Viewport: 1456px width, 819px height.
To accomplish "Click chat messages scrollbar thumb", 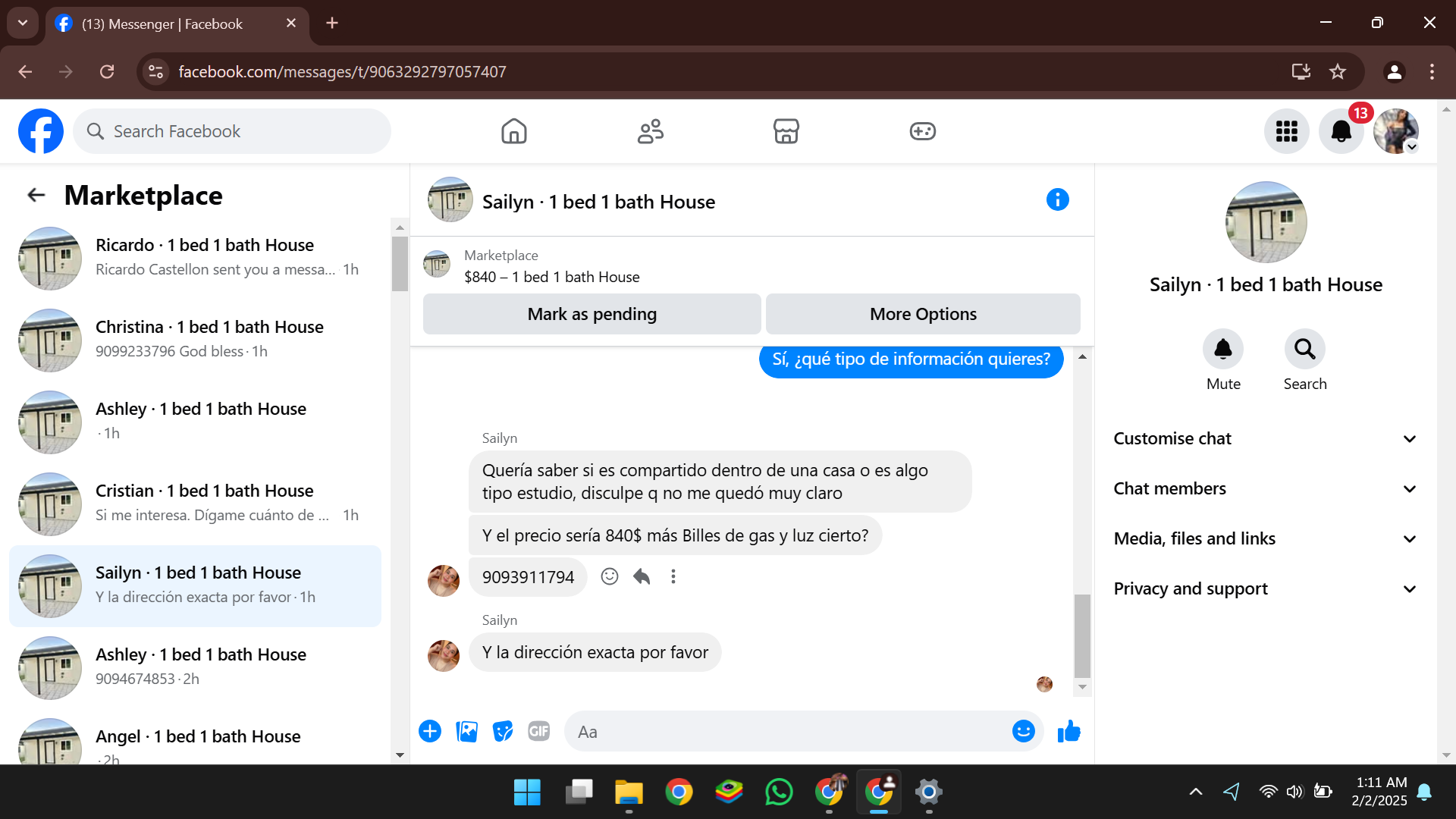I will tap(1082, 635).
